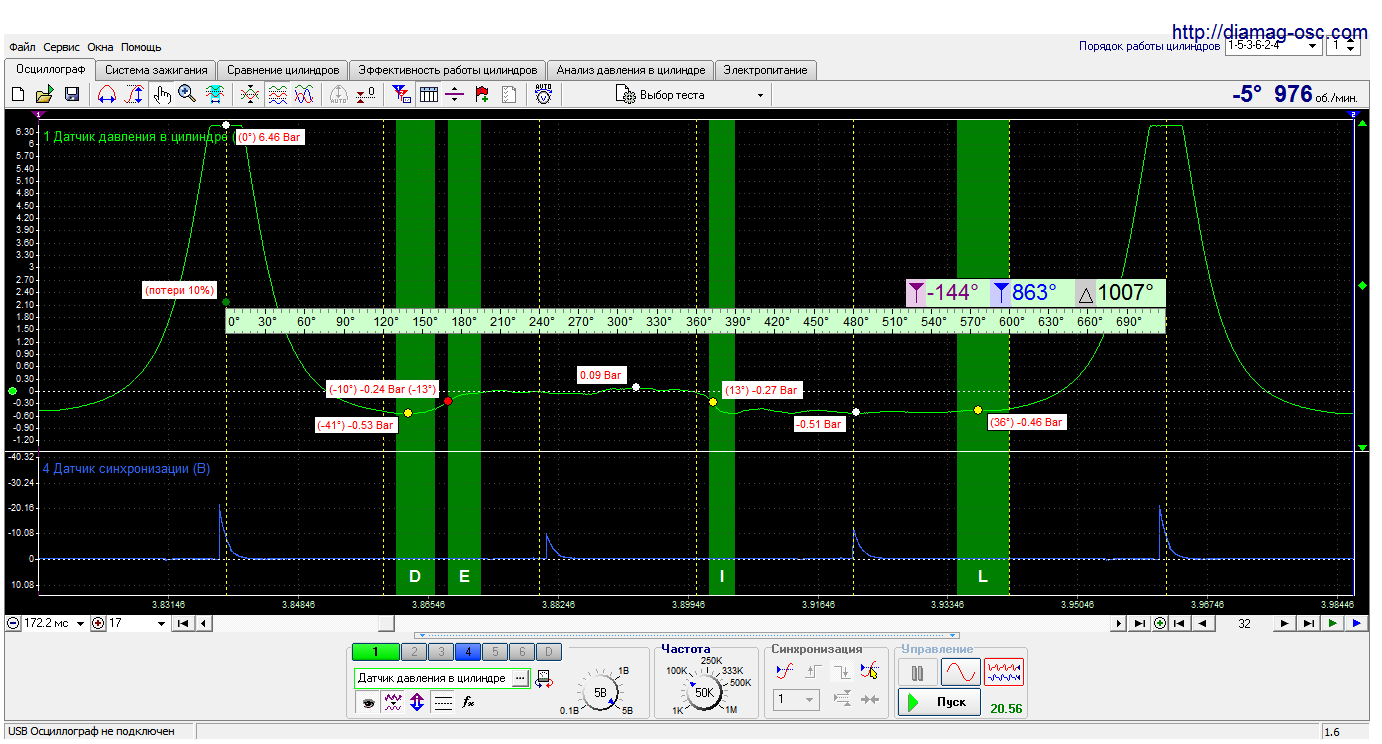The width and height of the screenshot is (1382, 744).
Task: Click the voltage range 5В knob
Action: tap(600, 691)
